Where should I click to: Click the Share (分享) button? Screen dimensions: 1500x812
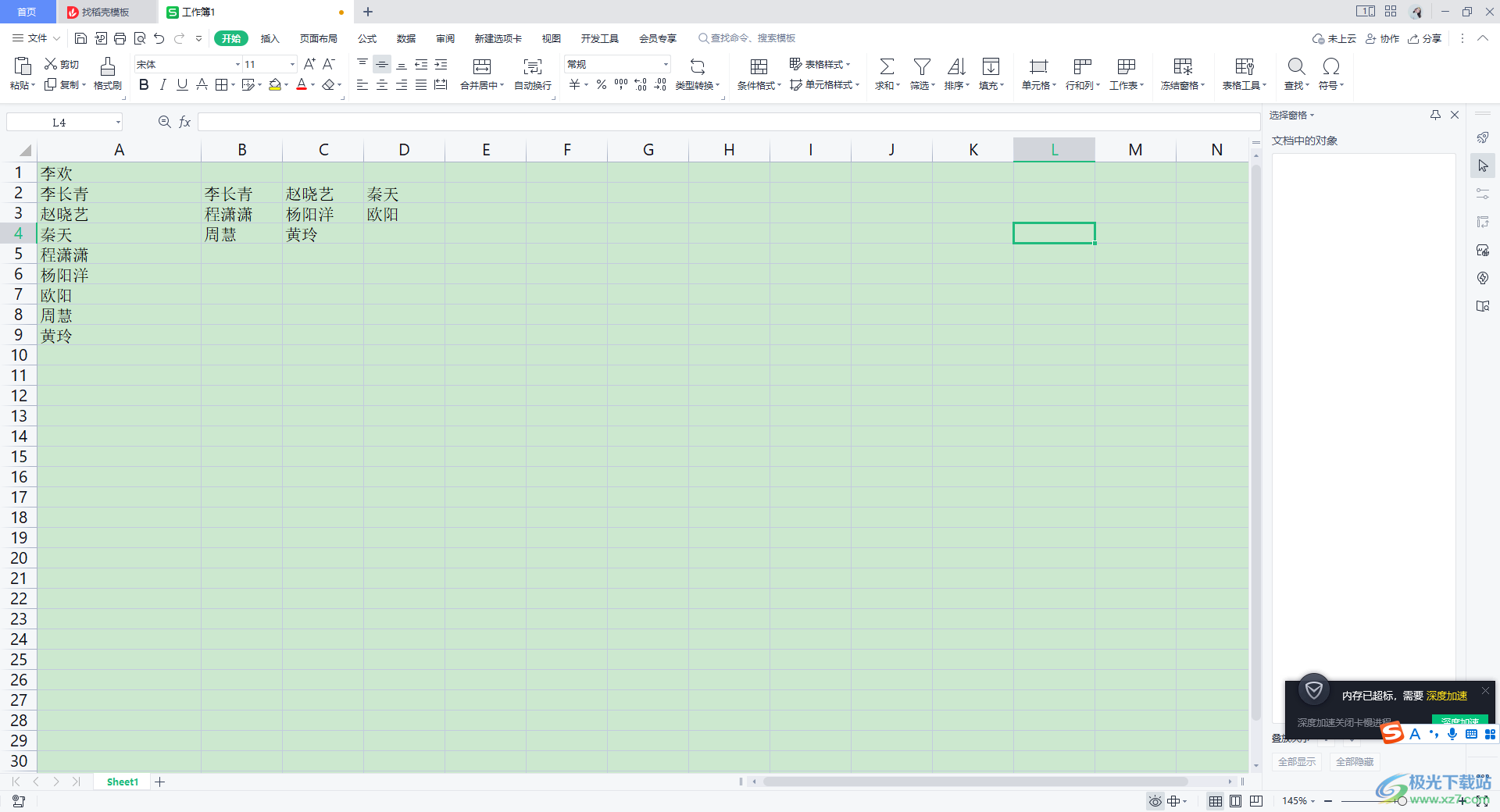click(x=1425, y=38)
